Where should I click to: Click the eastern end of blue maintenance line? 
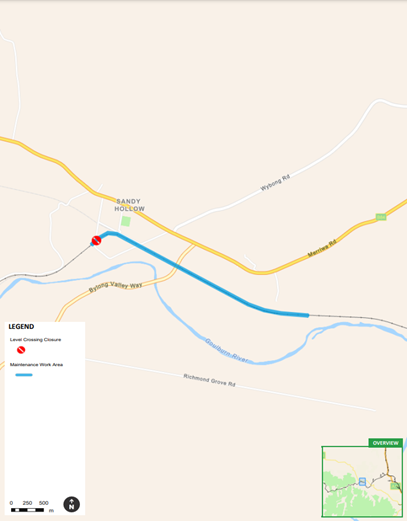pos(307,315)
